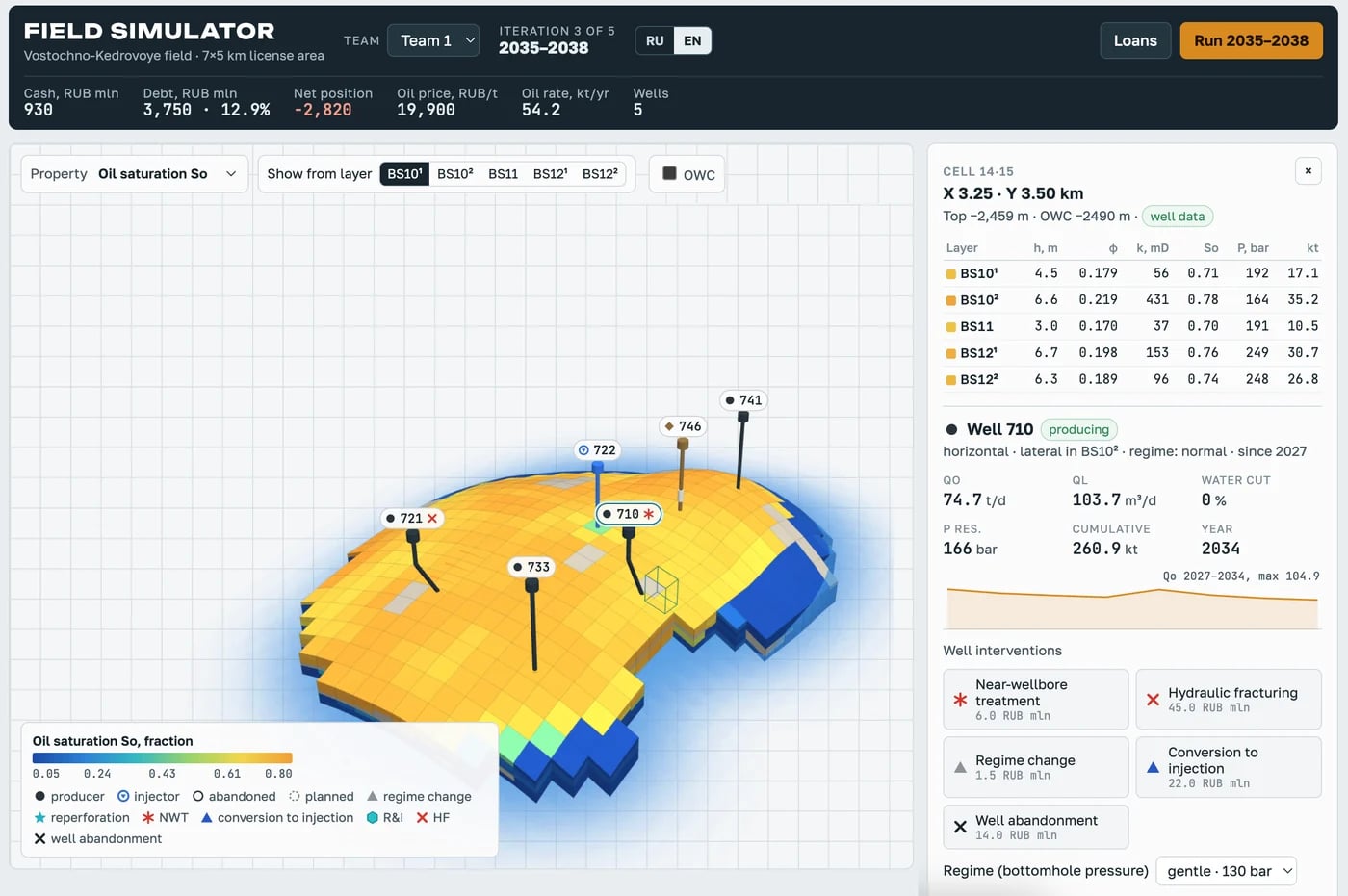Switch language to RU
Viewport: 1348px width, 896px height.
655,40
